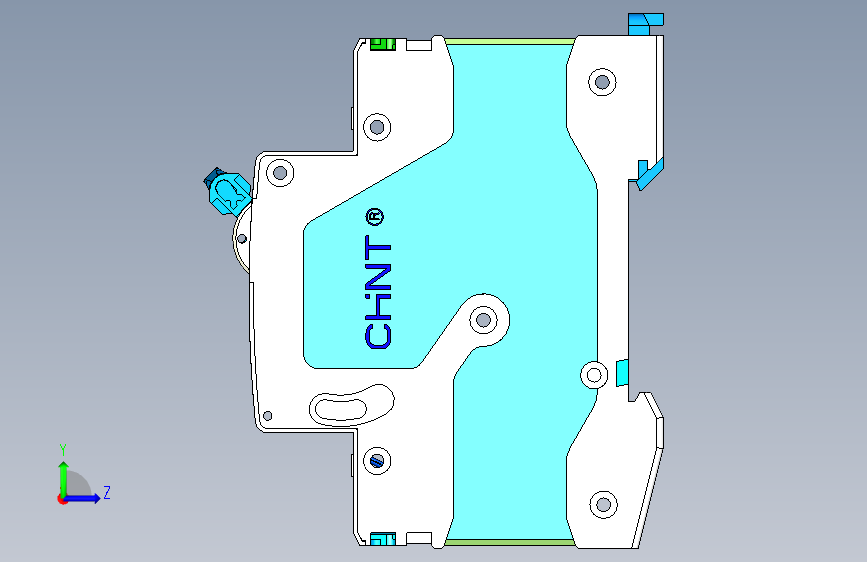Pick the rivet hole in the top-right housing

pos(602,82)
